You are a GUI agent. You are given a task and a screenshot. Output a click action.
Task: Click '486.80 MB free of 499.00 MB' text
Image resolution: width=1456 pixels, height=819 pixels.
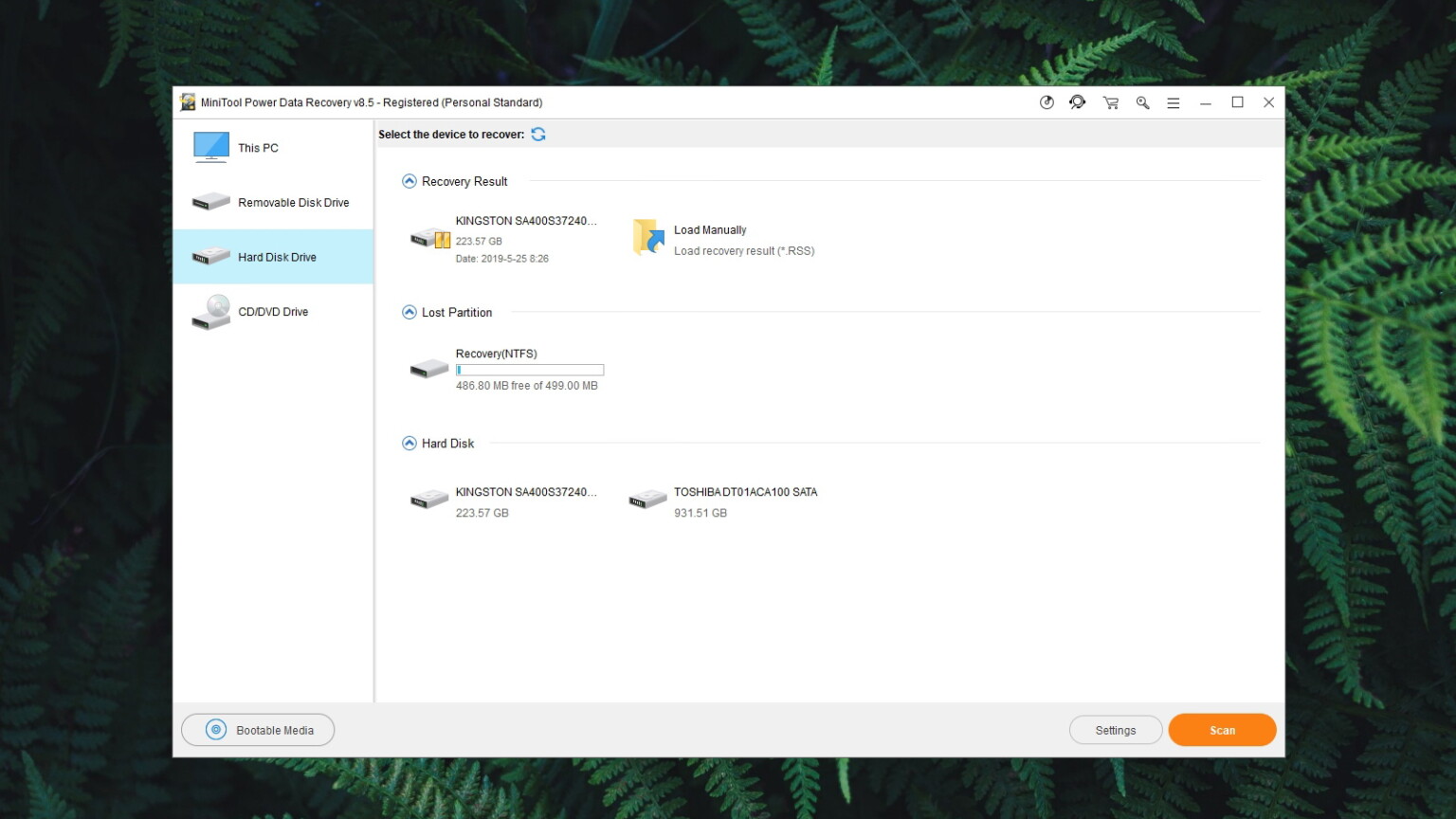[527, 386]
